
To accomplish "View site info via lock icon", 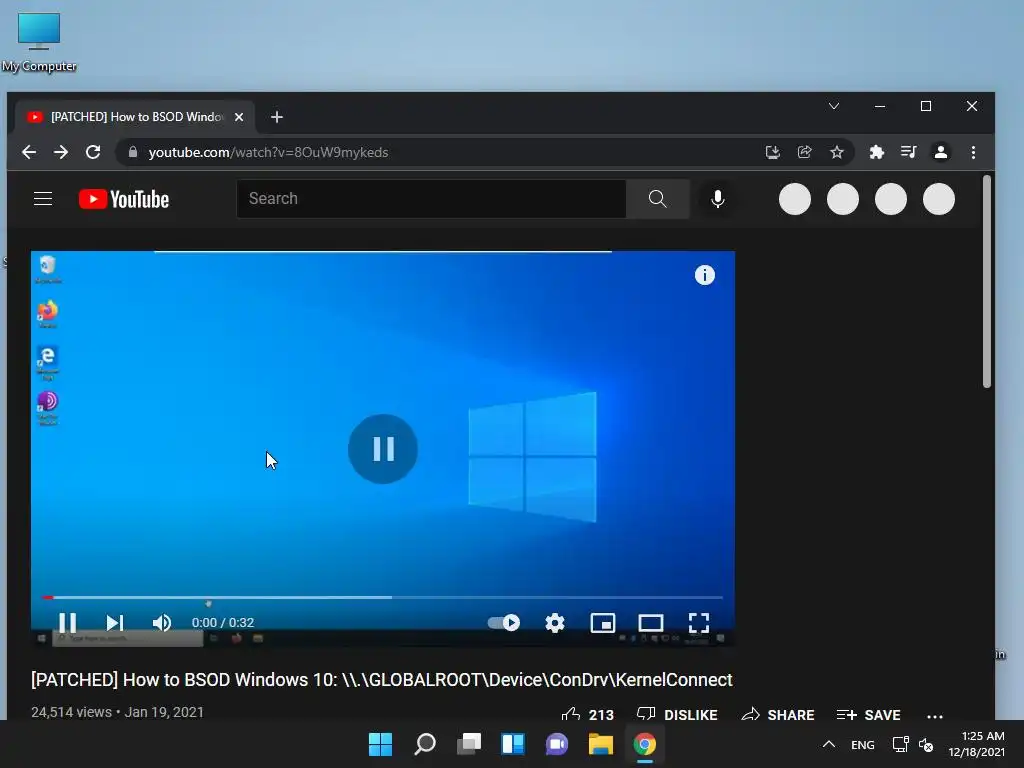I will 133,152.
